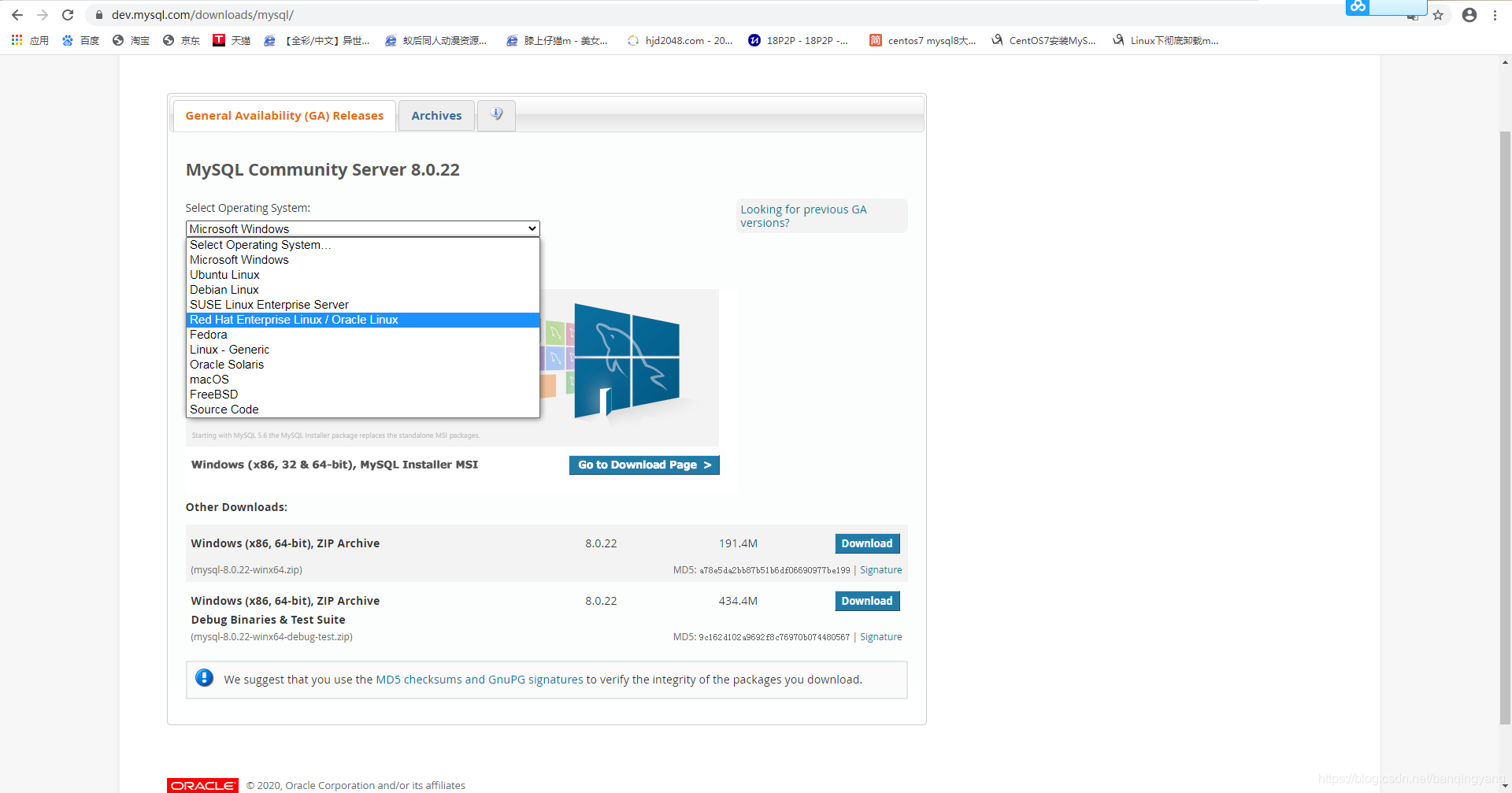Open the 膝上仔猫m bookmark
This screenshot has width=1512, height=793.
point(557,40)
